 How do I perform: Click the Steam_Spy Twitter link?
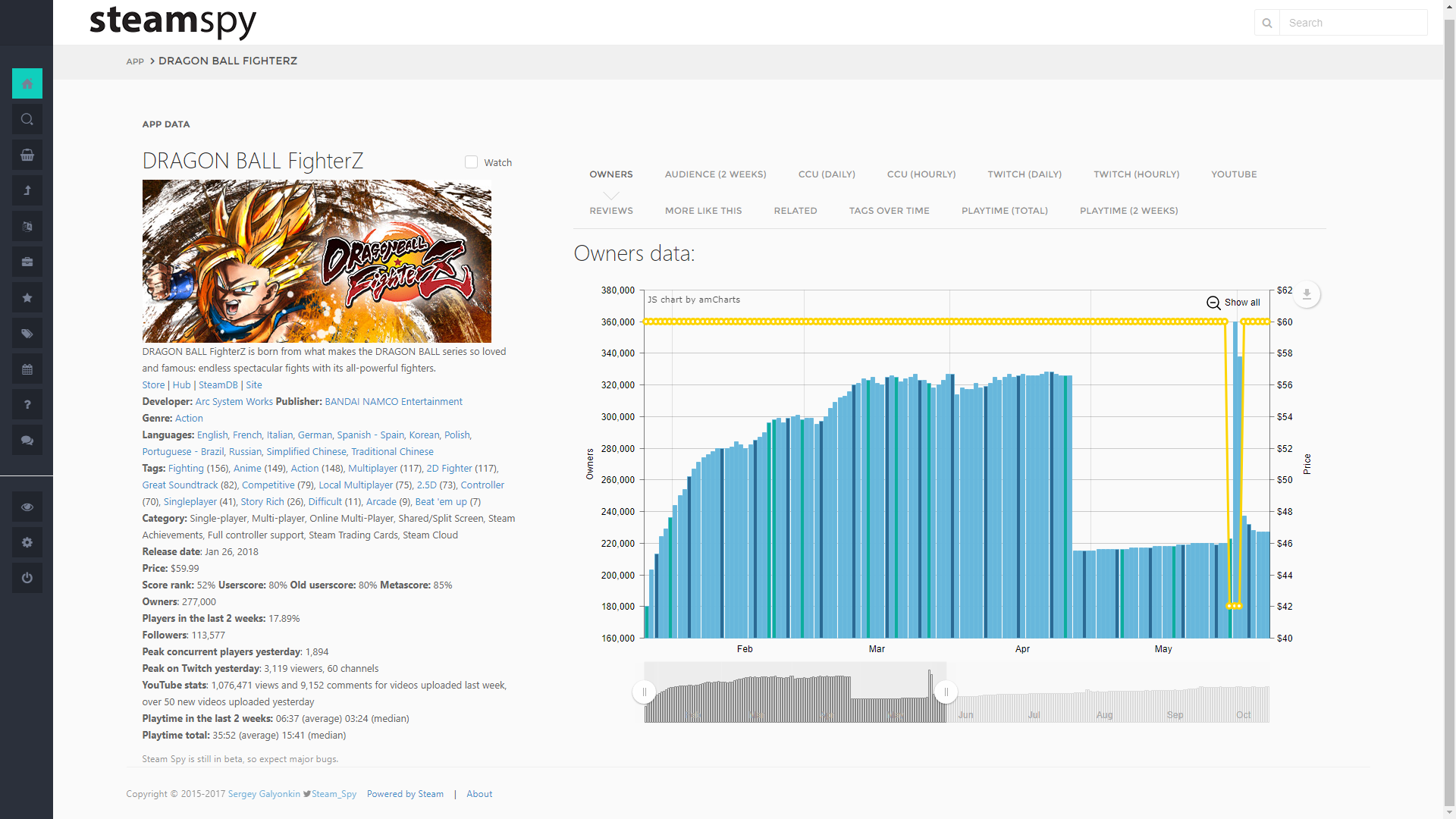tap(334, 794)
